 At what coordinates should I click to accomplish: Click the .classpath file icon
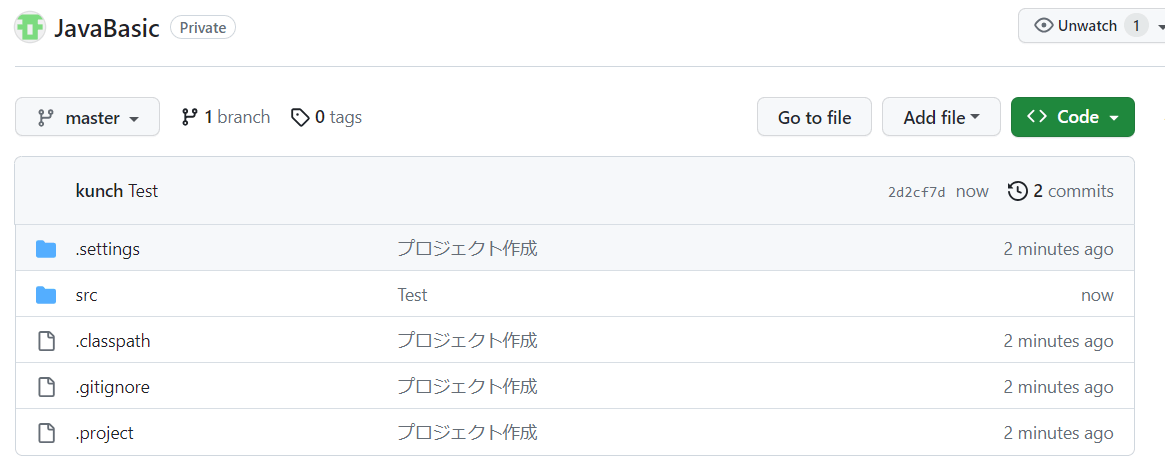click(46, 341)
